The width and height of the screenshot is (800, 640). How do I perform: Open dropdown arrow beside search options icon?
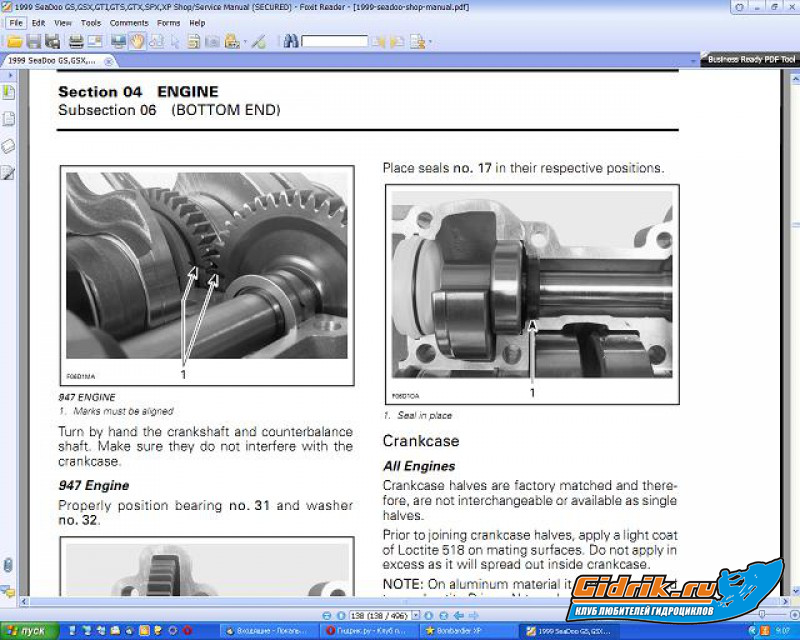[428, 42]
